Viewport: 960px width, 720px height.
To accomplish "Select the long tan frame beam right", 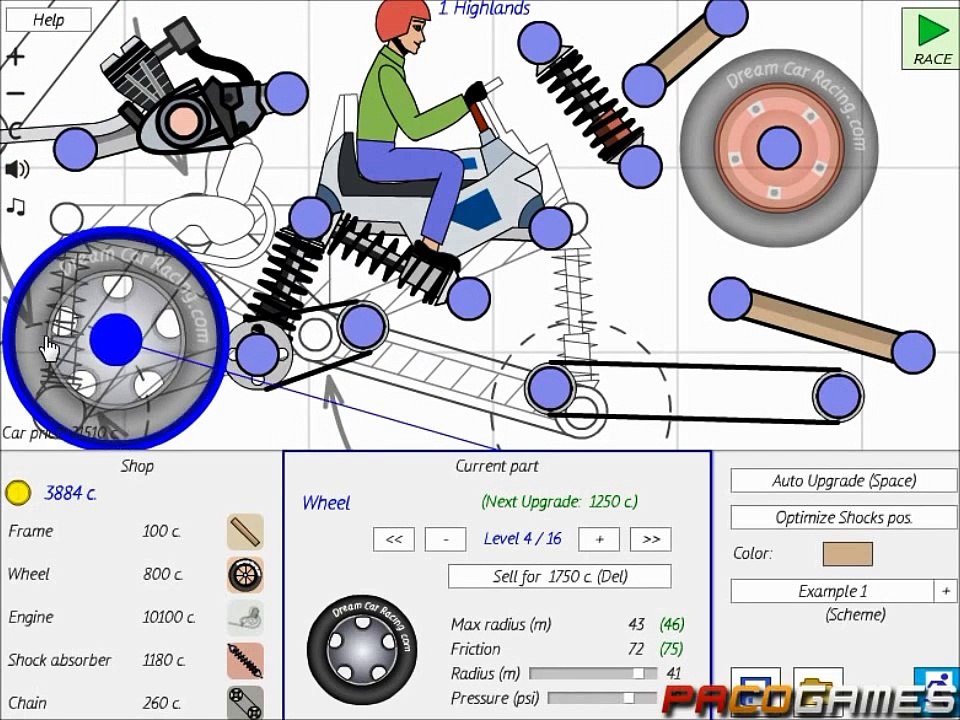I will point(822,325).
